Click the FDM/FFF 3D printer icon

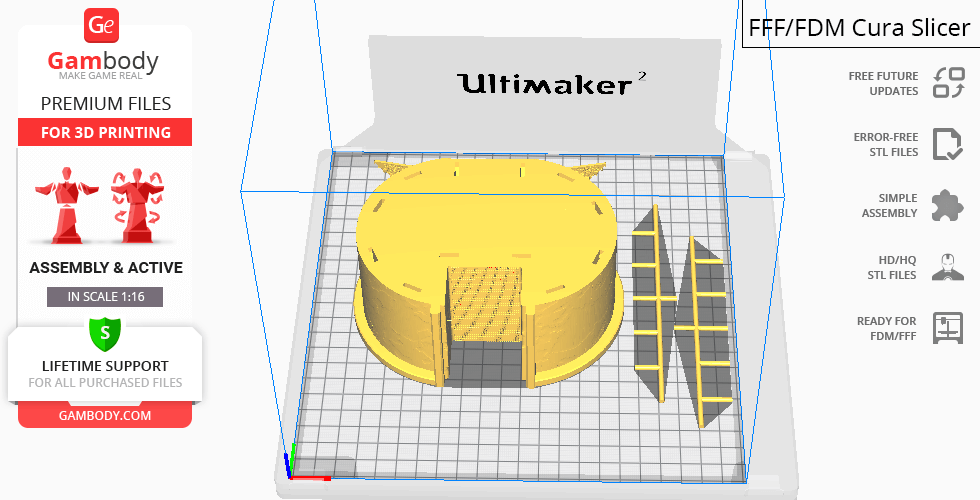(x=948, y=328)
